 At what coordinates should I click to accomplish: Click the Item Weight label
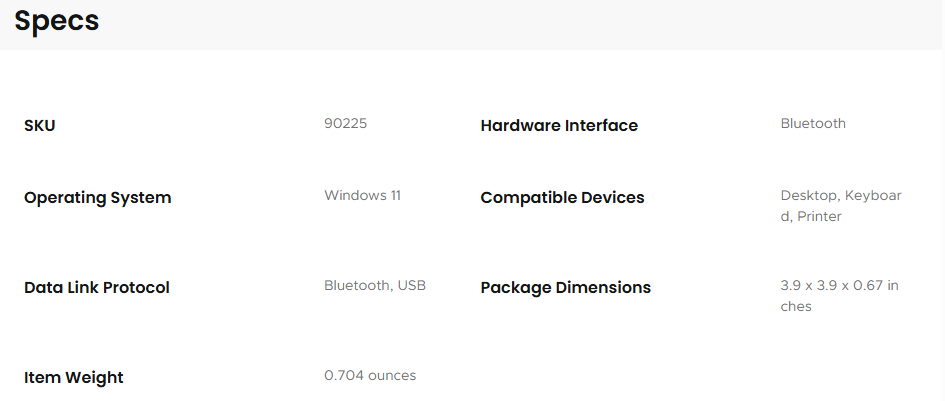click(x=74, y=378)
